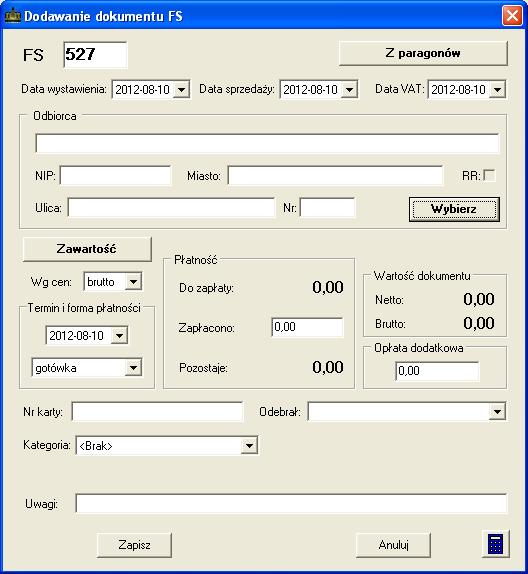Cancel with the Anuluj button
The image size is (528, 574).
tap(393, 545)
